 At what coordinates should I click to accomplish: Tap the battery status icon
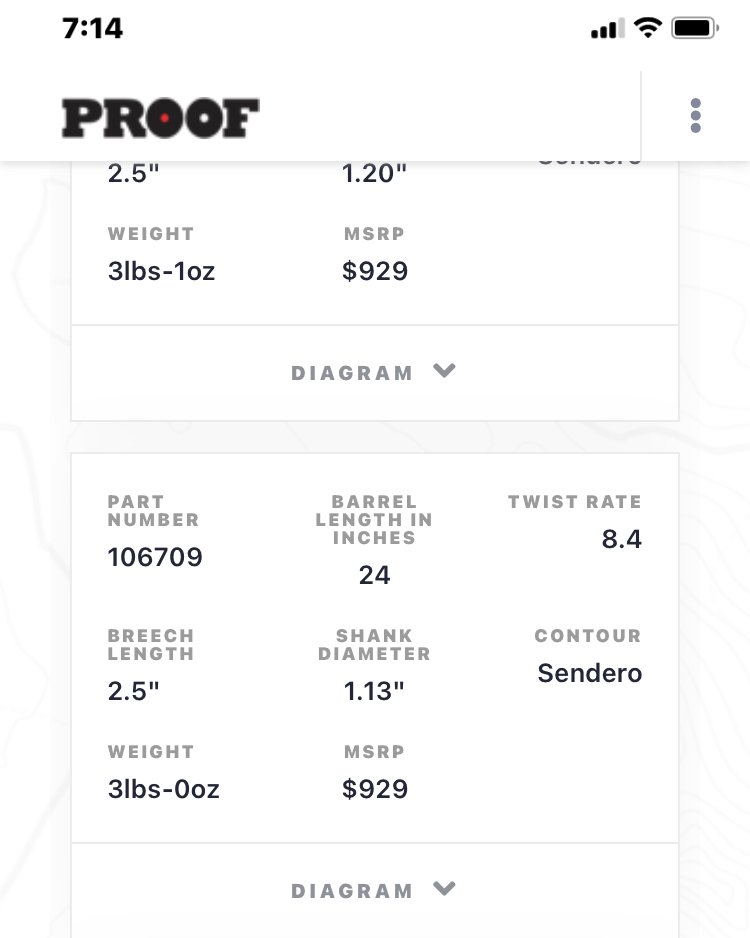point(694,28)
